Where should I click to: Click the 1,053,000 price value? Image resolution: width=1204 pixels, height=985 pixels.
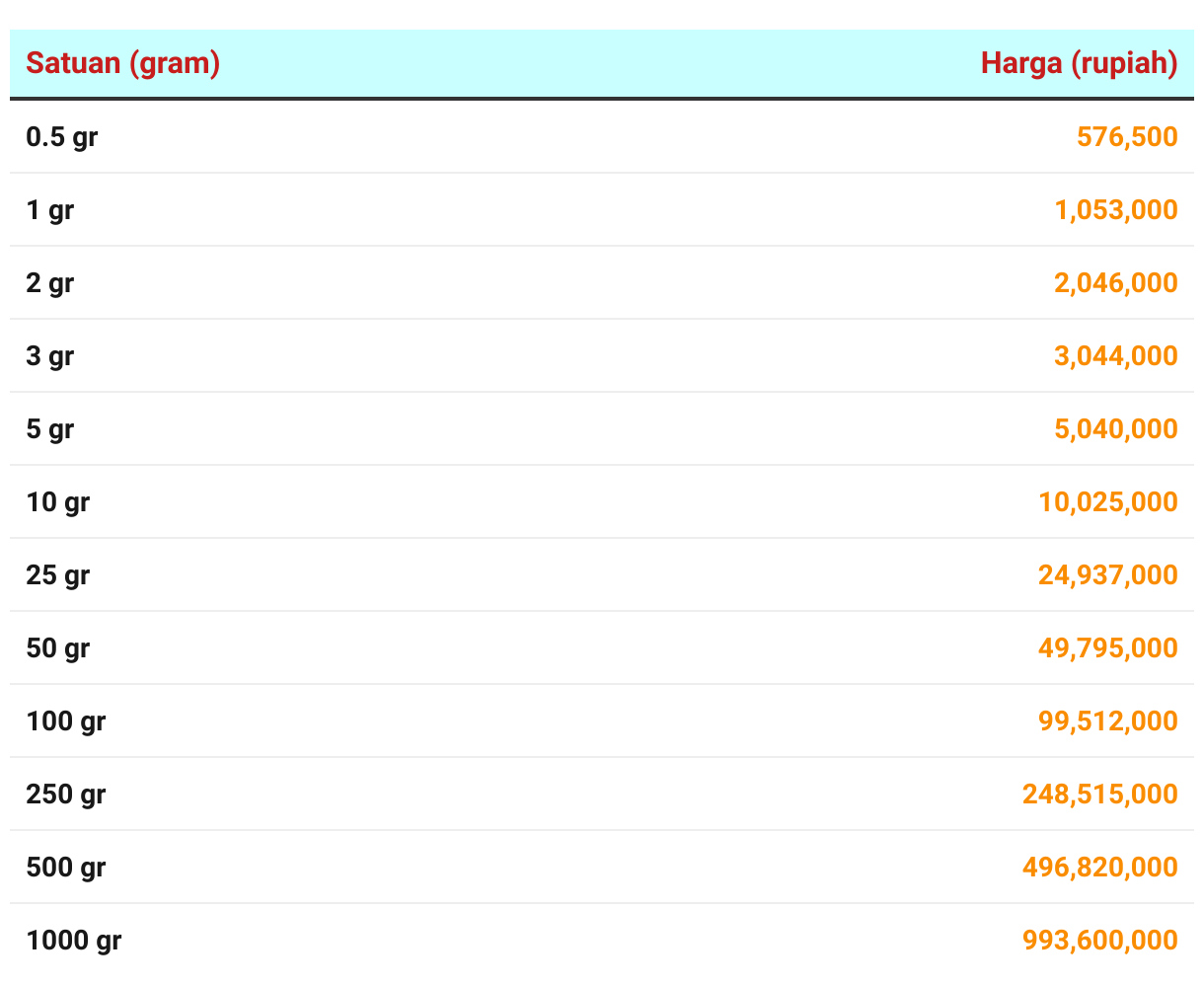(x=1116, y=209)
